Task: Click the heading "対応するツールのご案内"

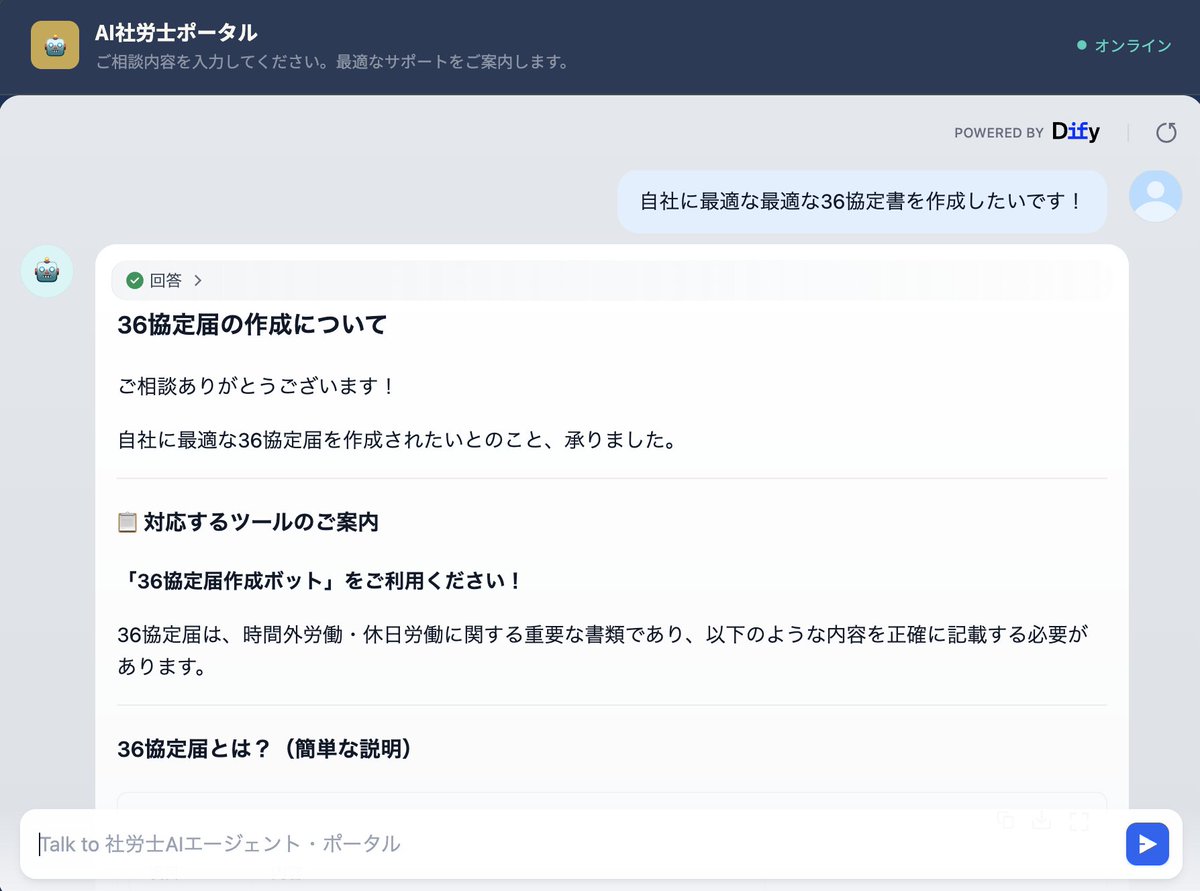Action: pyautogui.click(x=261, y=522)
